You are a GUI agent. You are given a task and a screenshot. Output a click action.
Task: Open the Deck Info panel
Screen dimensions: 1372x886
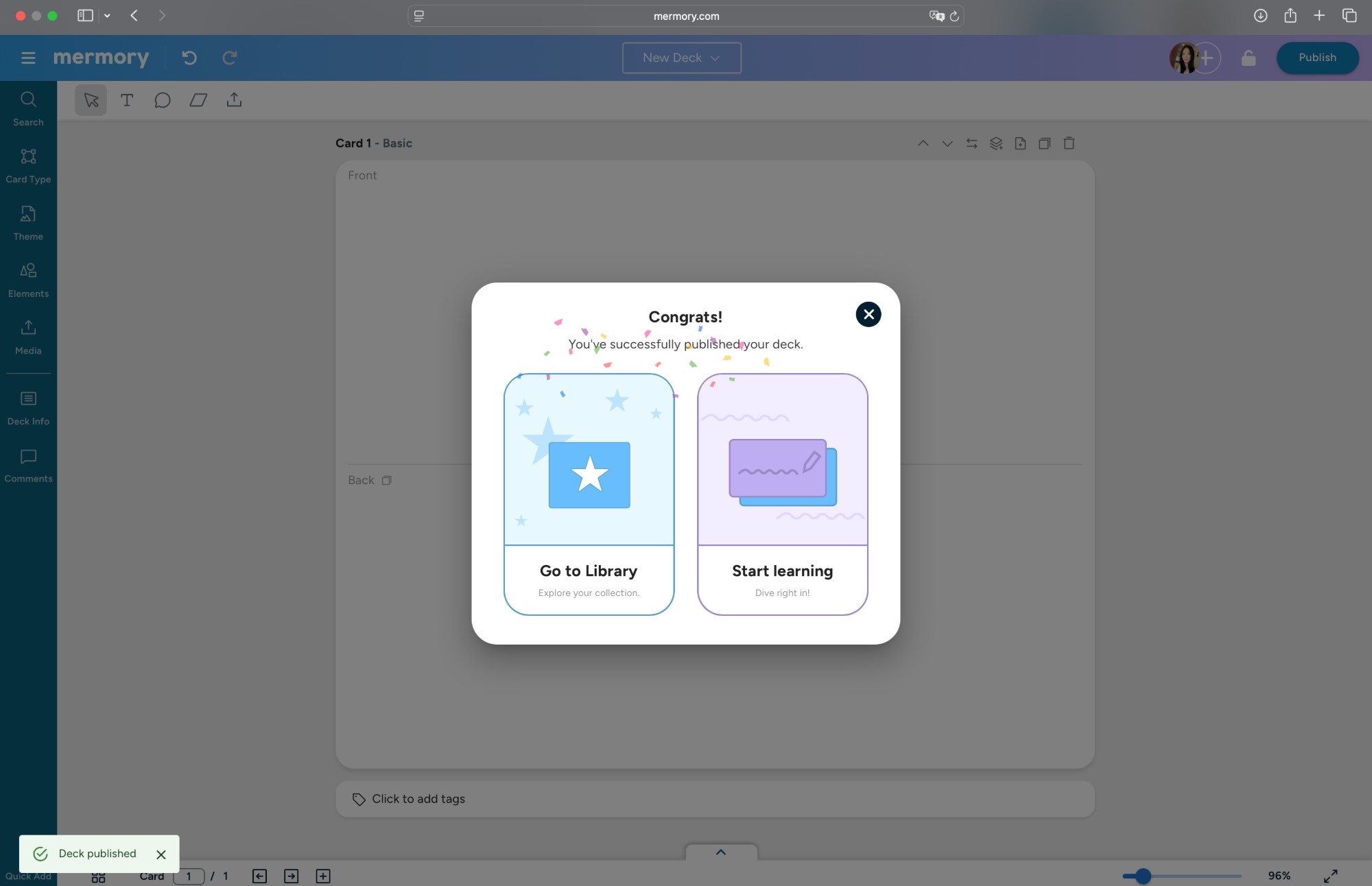tap(28, 408)
